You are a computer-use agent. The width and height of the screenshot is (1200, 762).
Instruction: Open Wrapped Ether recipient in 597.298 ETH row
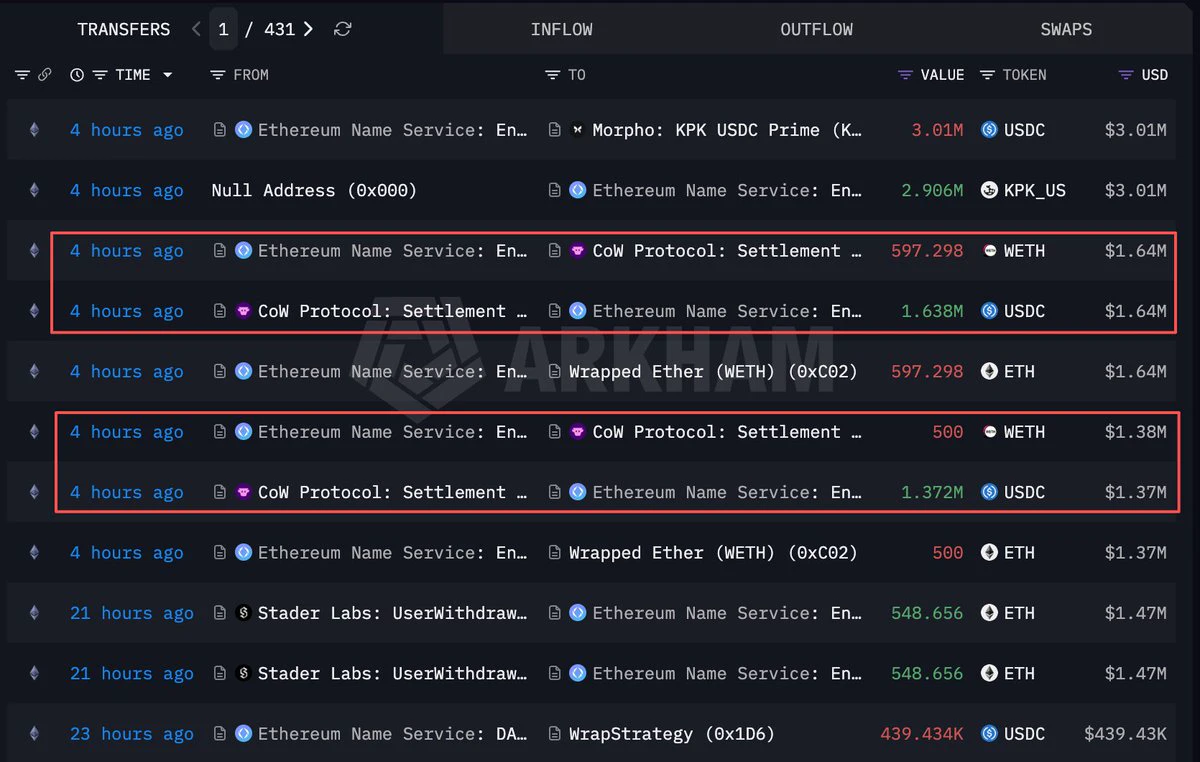coord(713,371)
